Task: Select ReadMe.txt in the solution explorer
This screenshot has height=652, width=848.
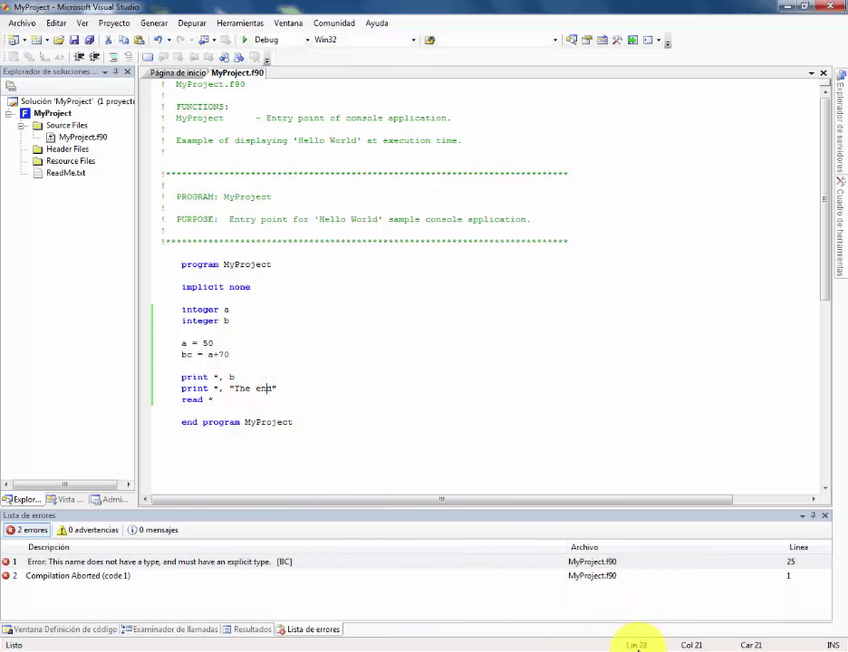Action: 65,173
